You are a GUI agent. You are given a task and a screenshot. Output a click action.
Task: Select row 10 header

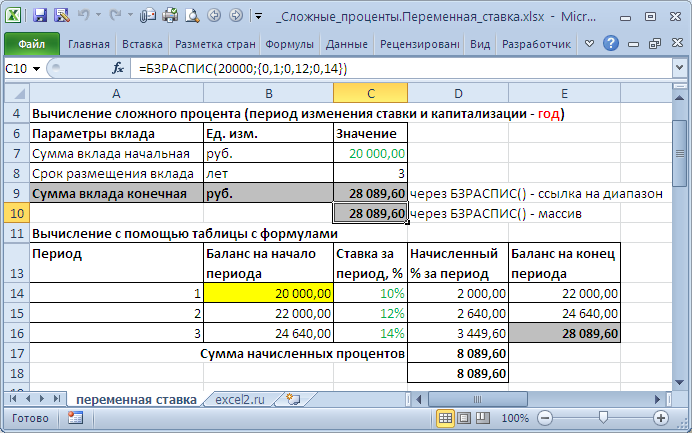click(17, 214)
